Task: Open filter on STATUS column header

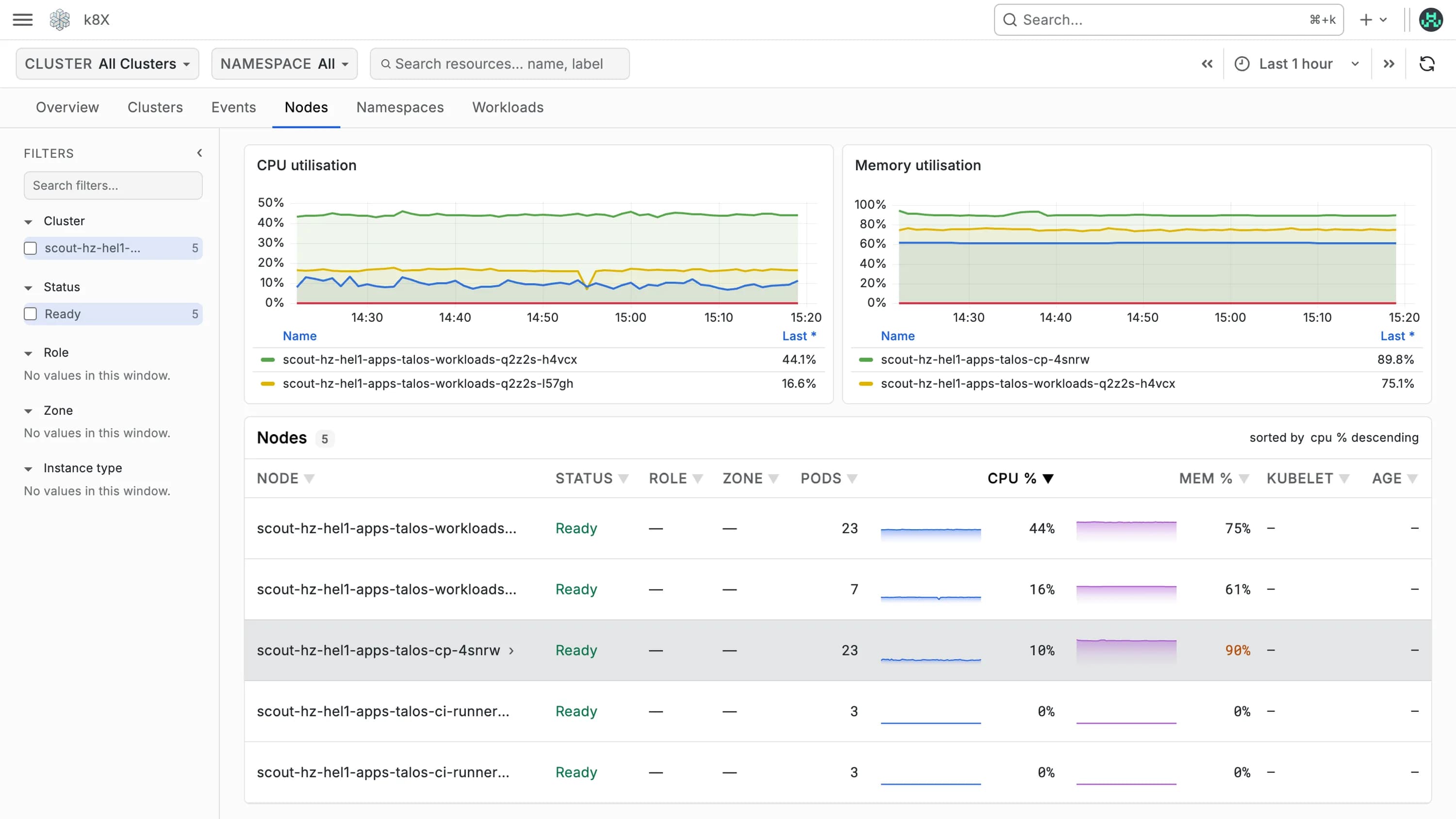Action: pos(624,479)
